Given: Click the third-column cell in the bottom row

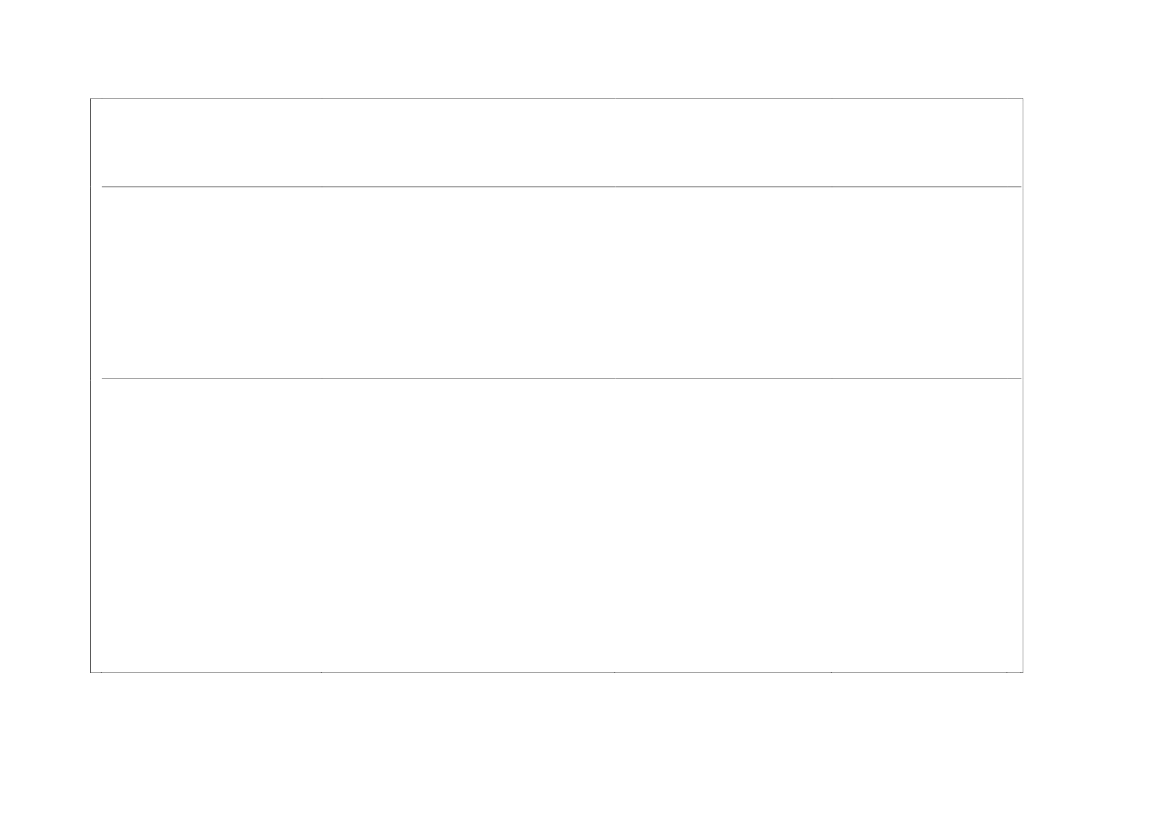Looking at the screenshot, I should tap(722, 525).
